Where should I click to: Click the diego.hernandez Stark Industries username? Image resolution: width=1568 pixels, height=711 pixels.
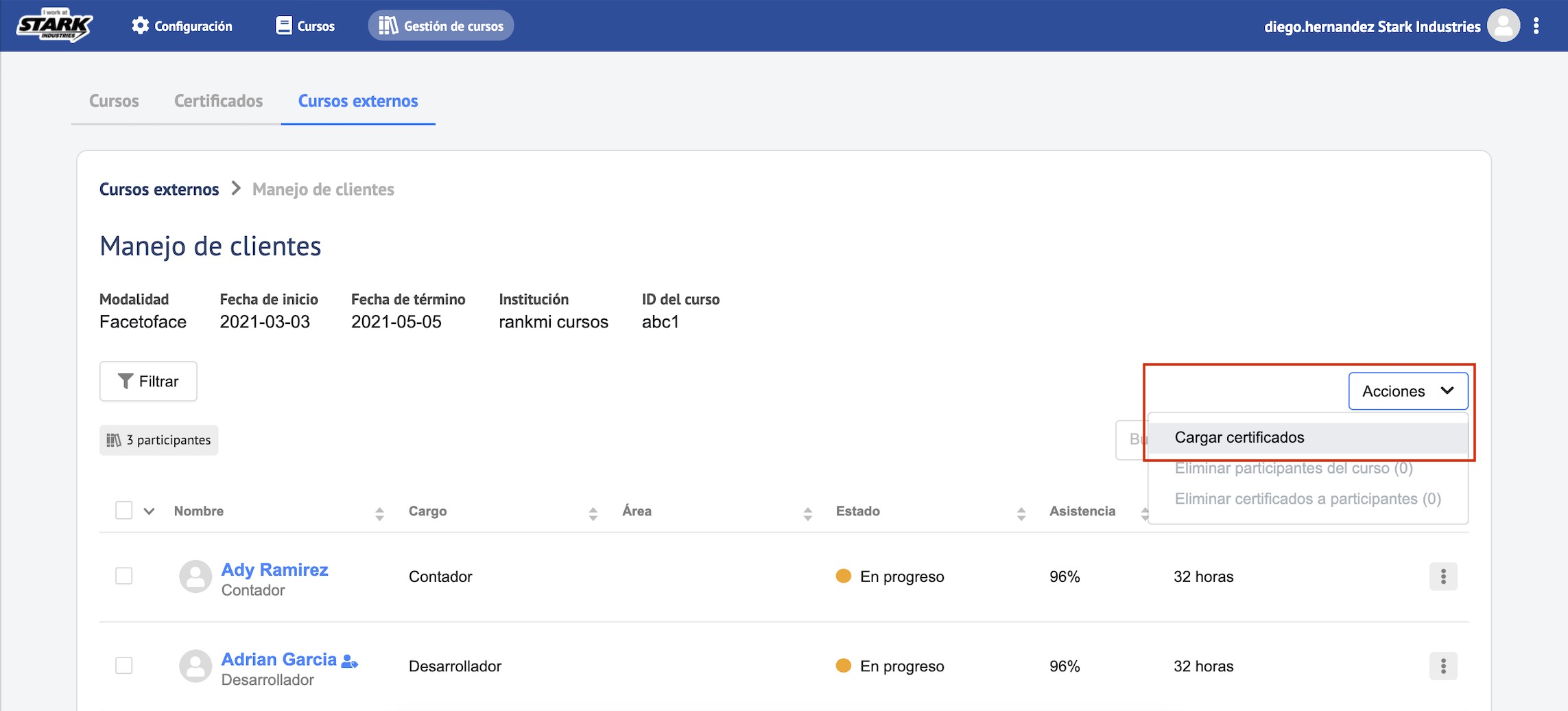(x=1372, y=27)
